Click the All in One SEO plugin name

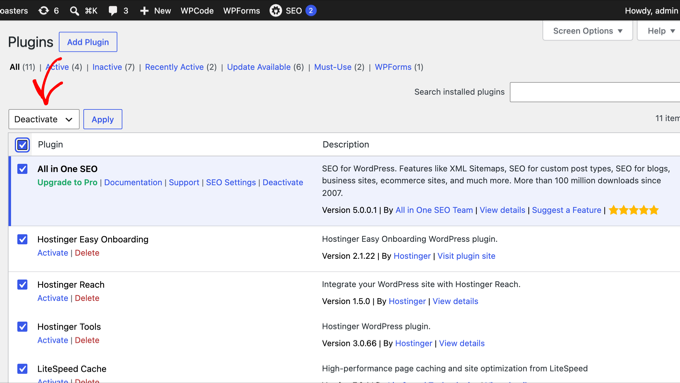tap(67, 169)
